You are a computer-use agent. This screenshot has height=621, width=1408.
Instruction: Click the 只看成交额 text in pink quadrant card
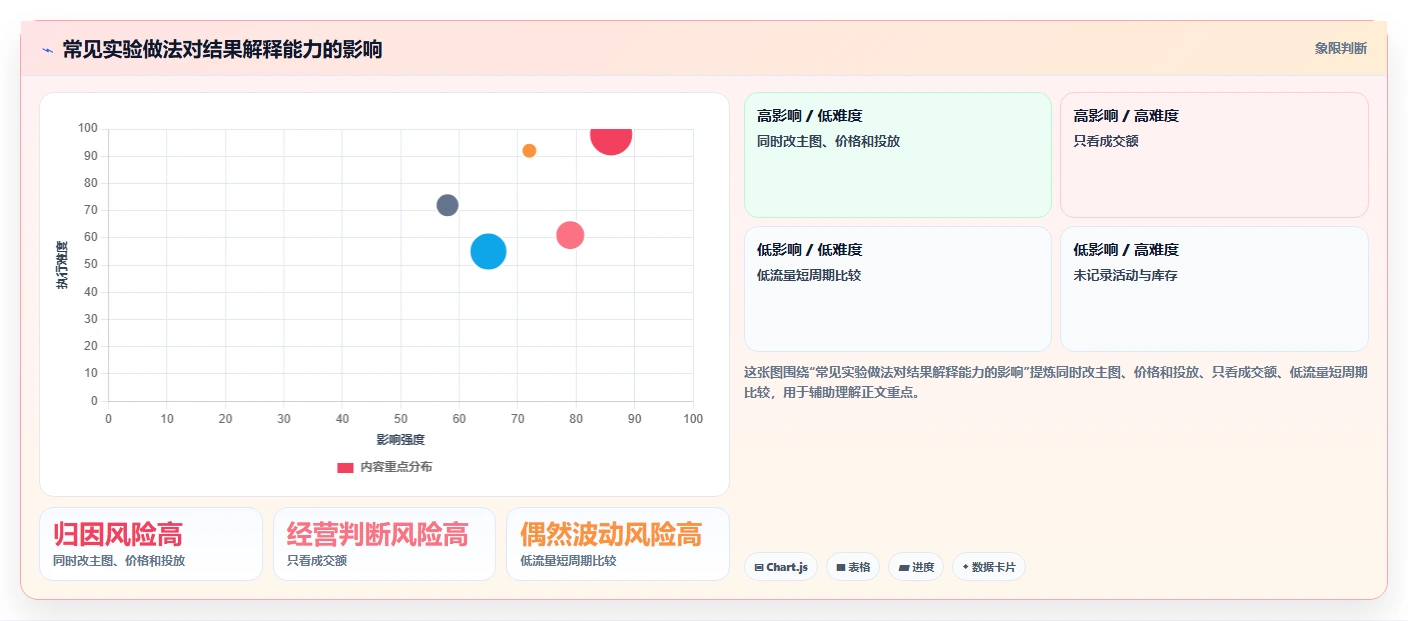pos(1106,141)
